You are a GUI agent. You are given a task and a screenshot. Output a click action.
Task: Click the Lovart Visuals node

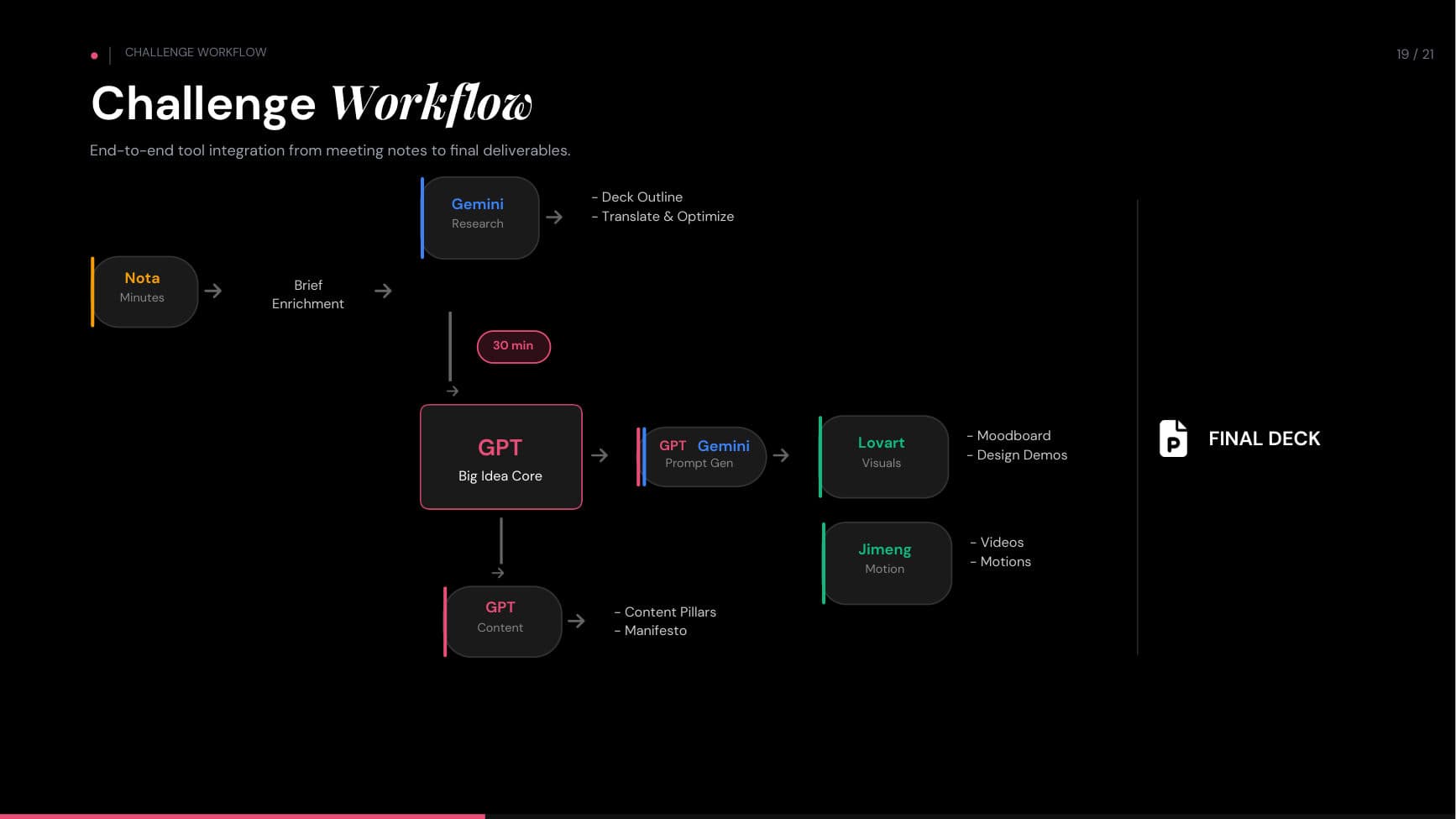[882, 456]
